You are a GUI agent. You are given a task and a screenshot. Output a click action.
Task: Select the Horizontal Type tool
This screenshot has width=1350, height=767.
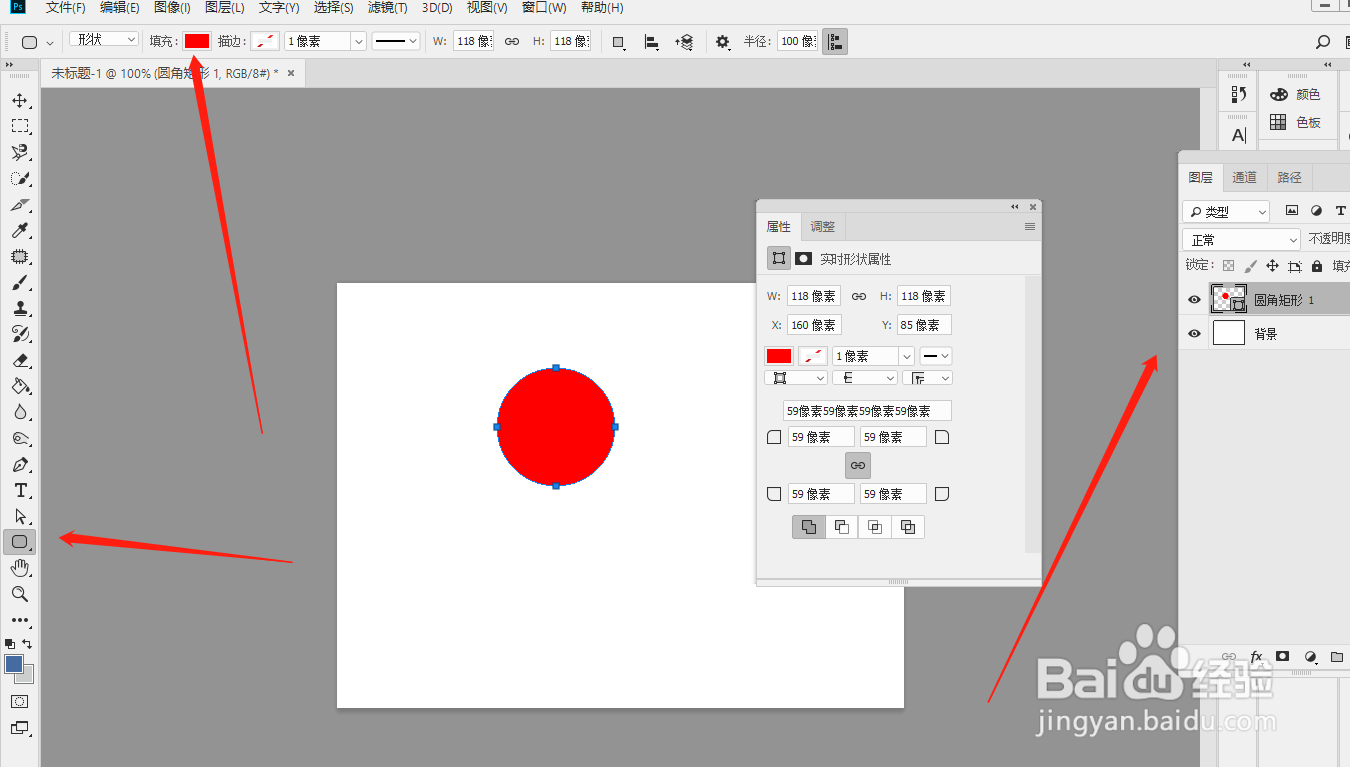(20, 490)
